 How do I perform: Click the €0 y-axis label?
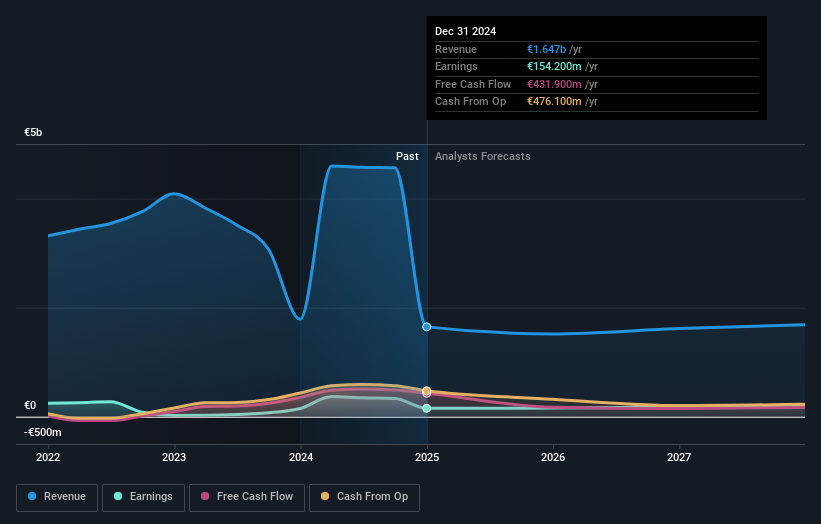click(x=30, y=405)
